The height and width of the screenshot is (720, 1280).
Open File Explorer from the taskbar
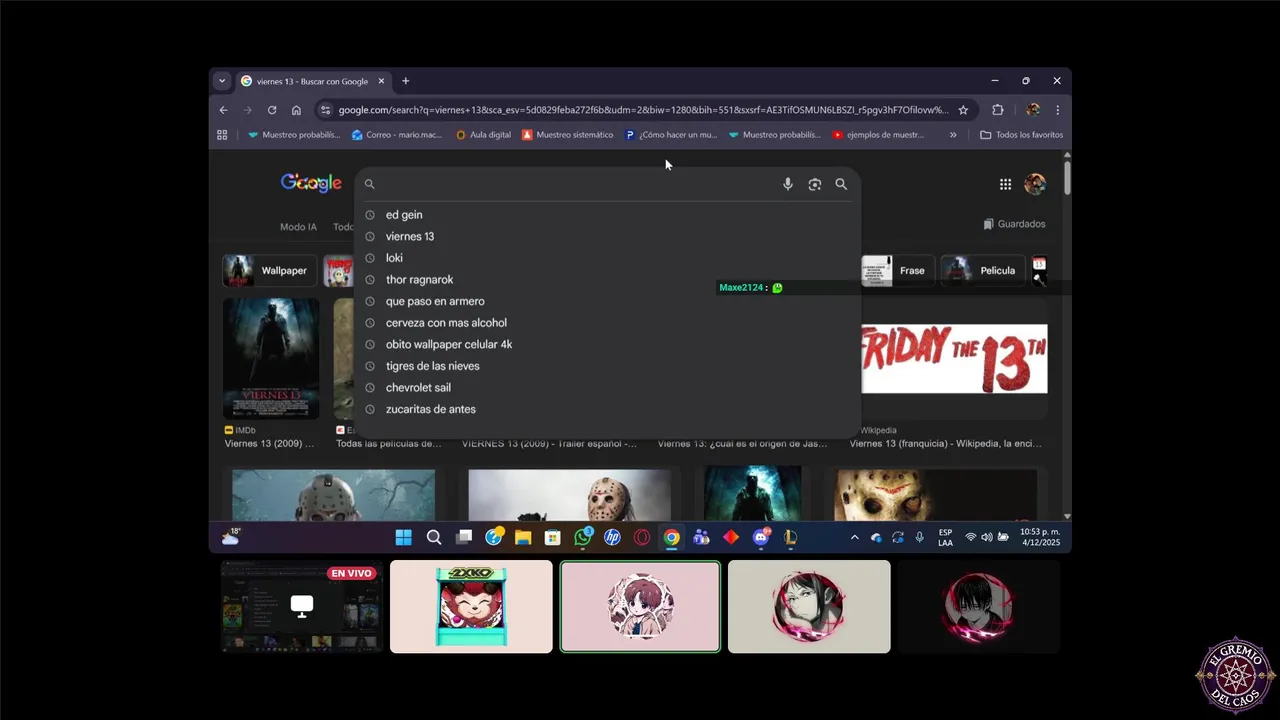tap(523, 537)
